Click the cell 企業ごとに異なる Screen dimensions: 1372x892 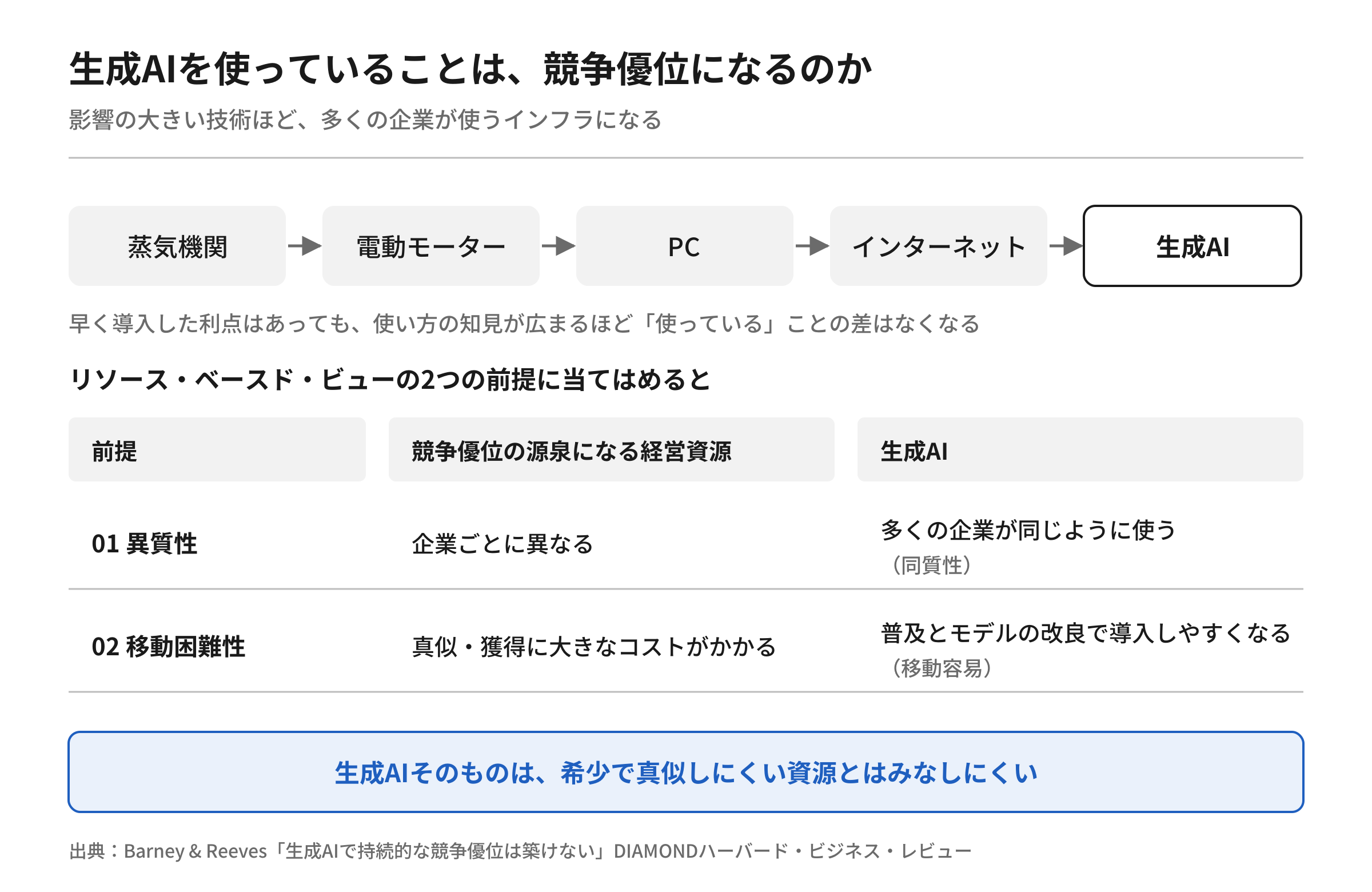point(502,544)
